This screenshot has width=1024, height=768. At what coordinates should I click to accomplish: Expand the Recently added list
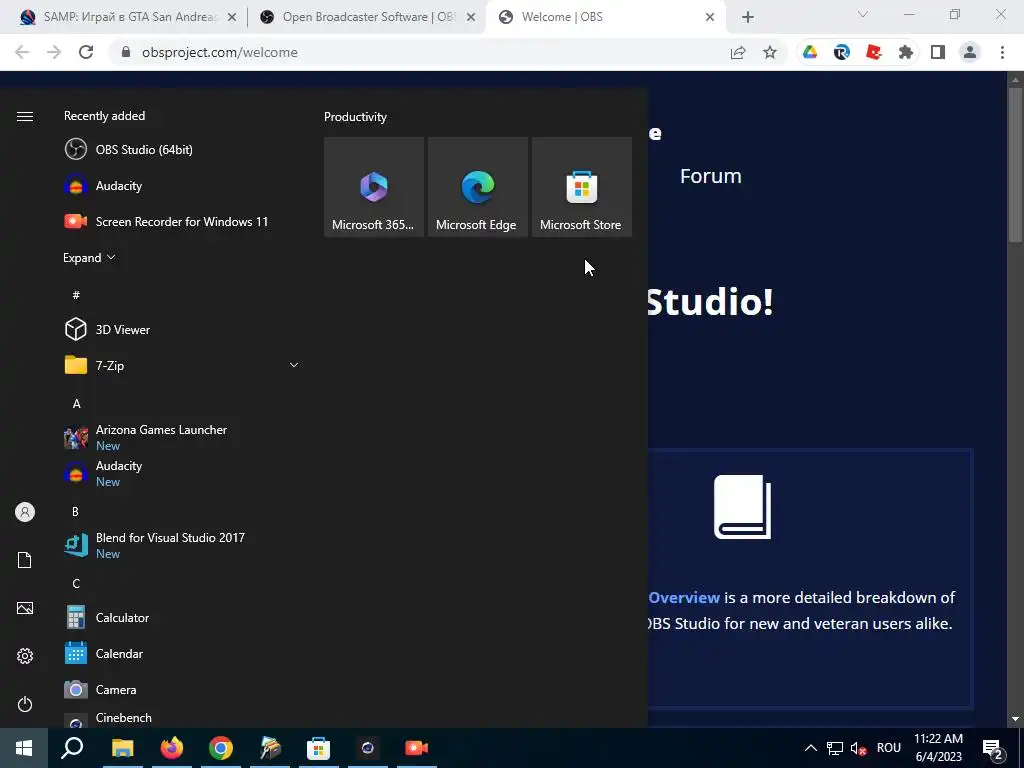pos(89,257)
